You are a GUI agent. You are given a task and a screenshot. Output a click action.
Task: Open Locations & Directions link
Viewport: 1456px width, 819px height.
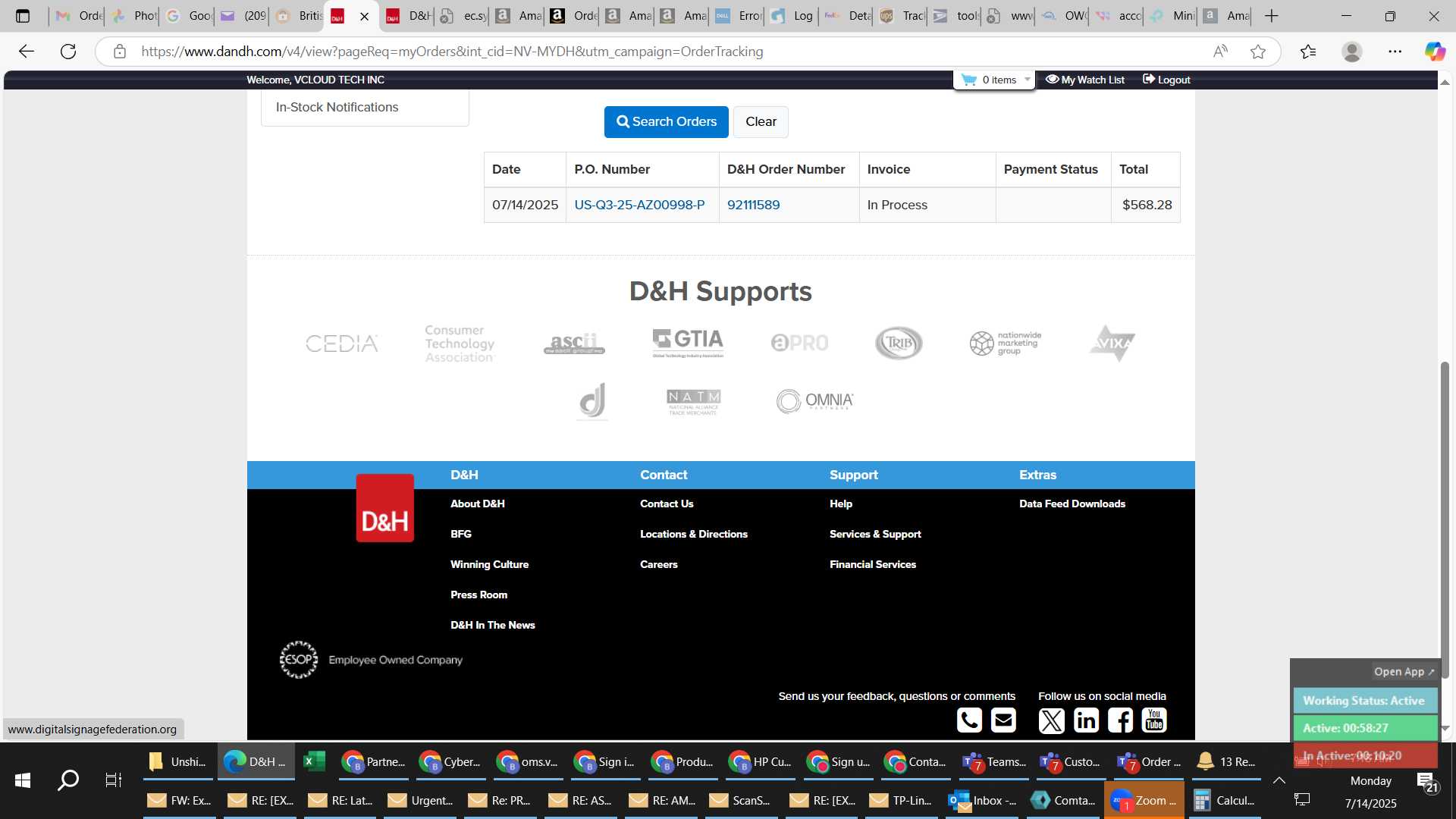pyautogui.click(x=693, y=534)
